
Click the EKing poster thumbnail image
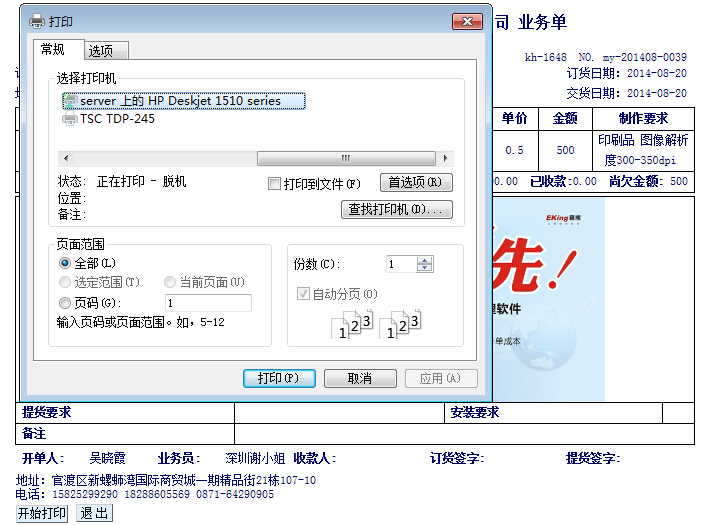click(x=549, y=299)
